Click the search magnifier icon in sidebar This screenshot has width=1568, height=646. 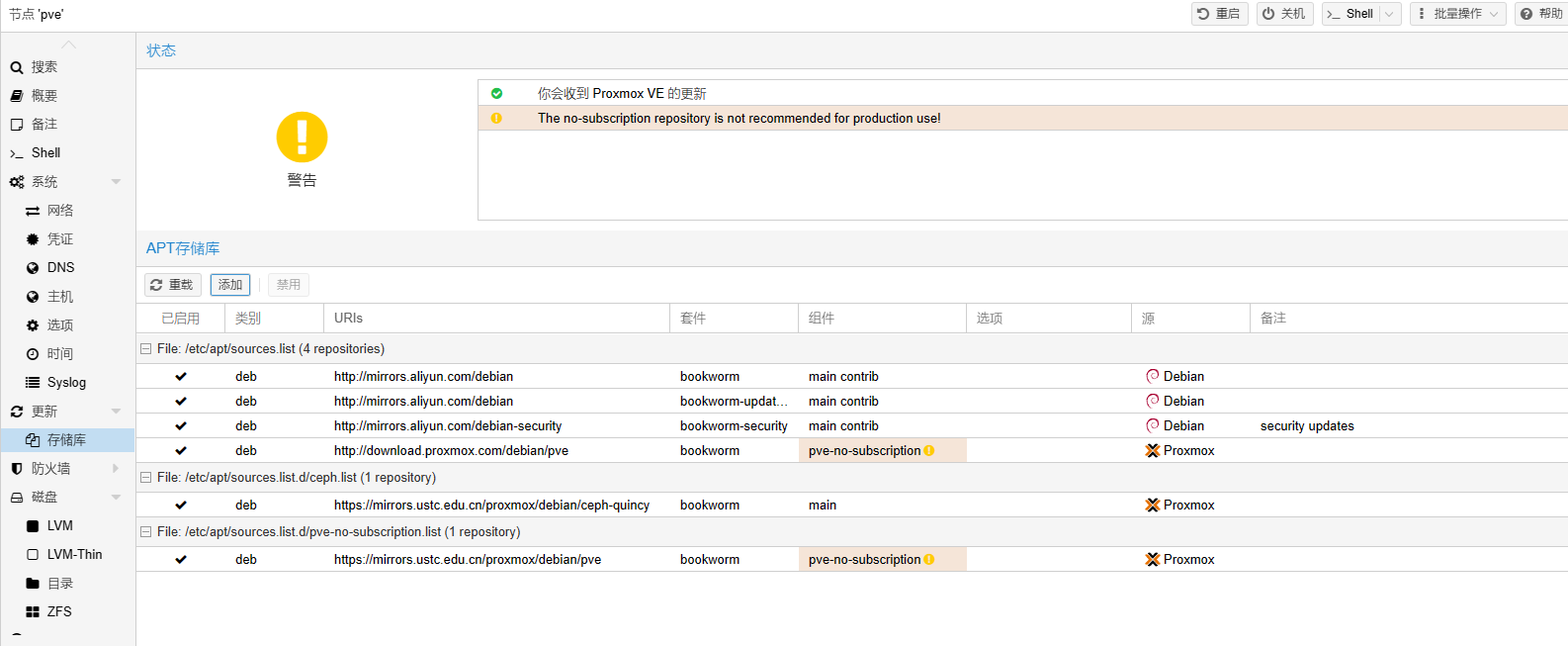(x=17, y=67)
